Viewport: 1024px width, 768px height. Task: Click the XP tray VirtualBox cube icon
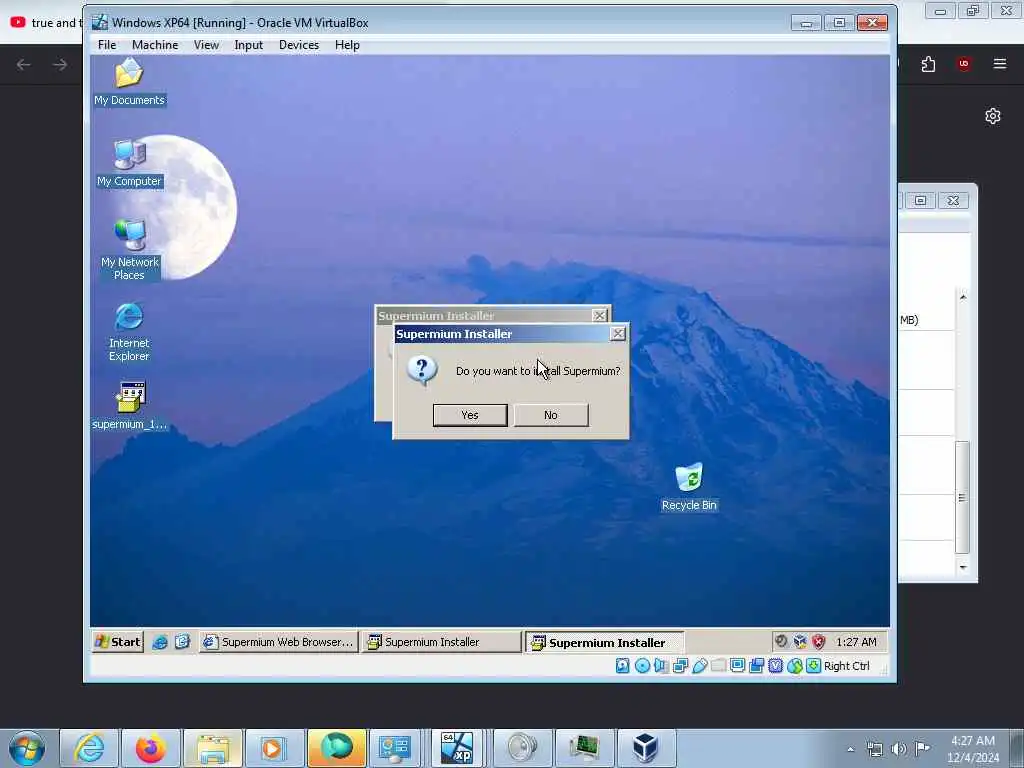coord(800,642)
